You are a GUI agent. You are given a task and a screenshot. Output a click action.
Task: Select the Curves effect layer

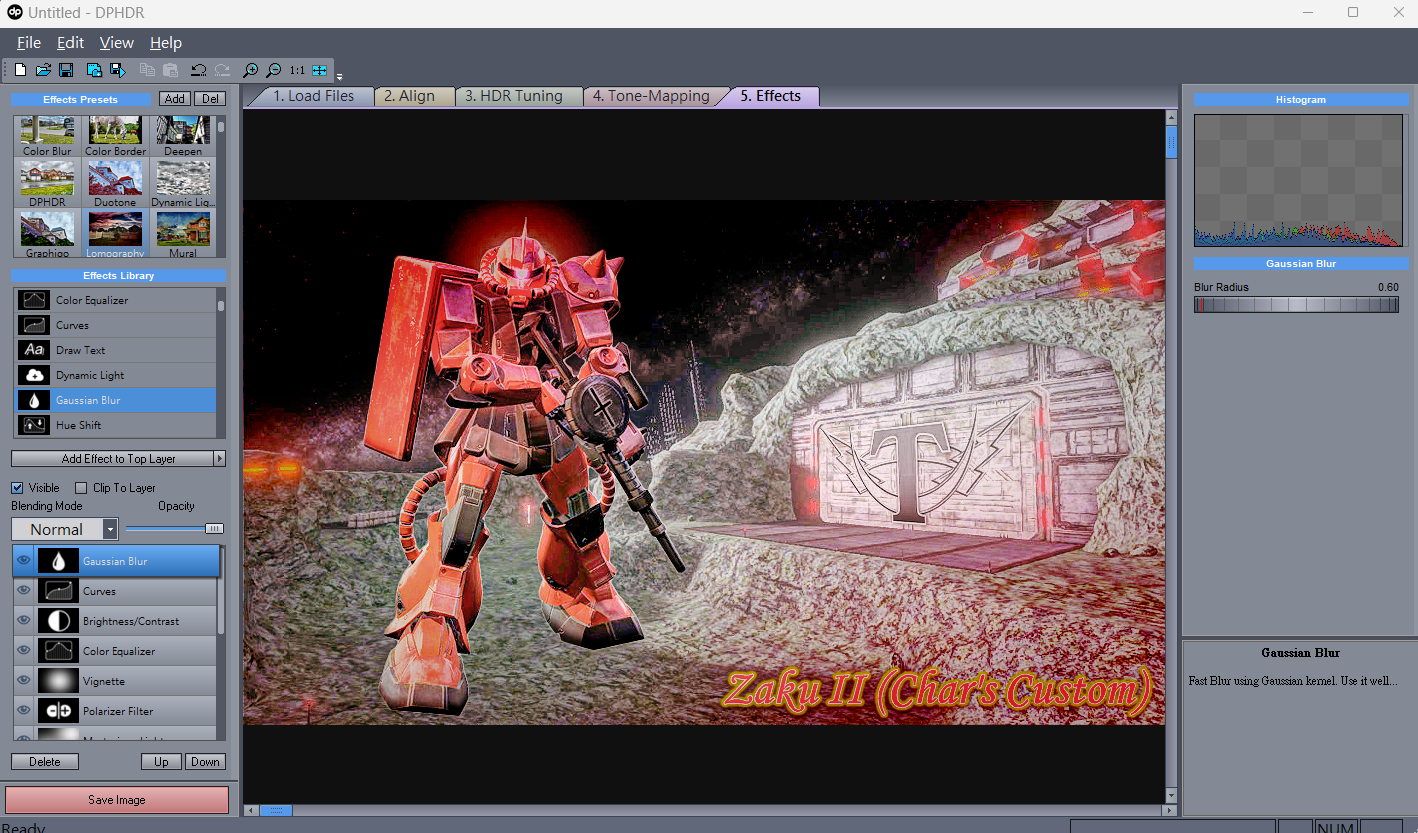[116, 591]
